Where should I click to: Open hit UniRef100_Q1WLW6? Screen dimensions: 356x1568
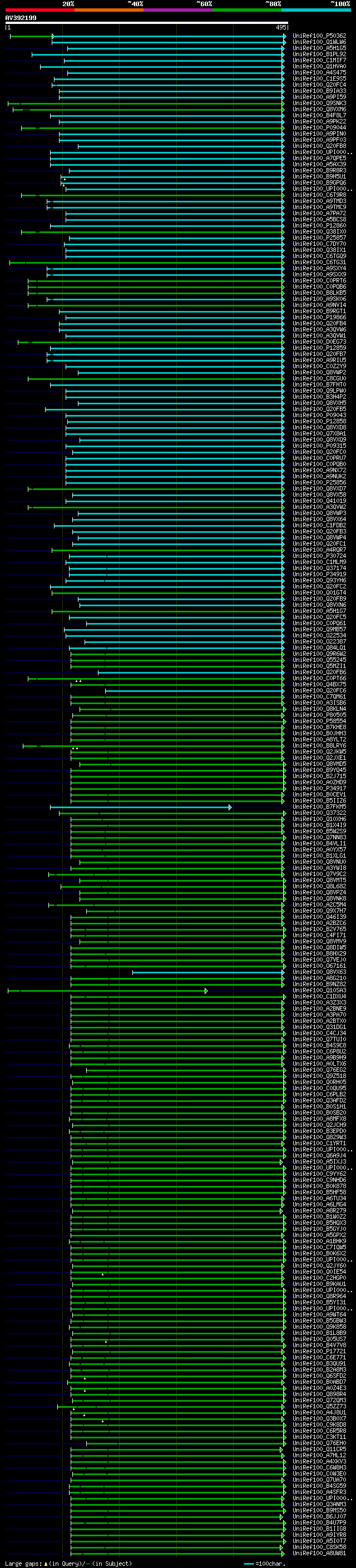click(x=319, y=42)
